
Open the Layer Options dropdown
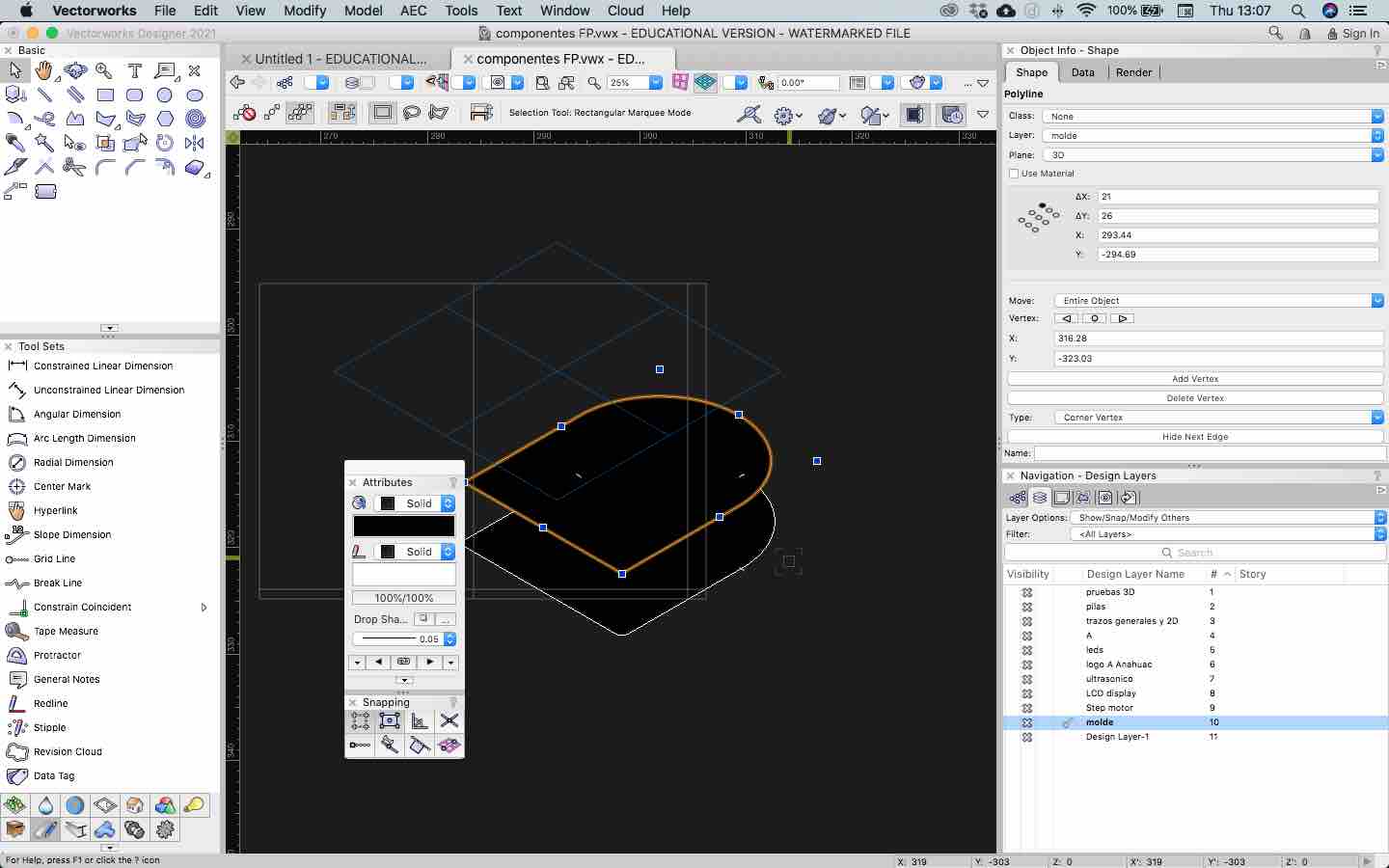(x=1228, y=518)
